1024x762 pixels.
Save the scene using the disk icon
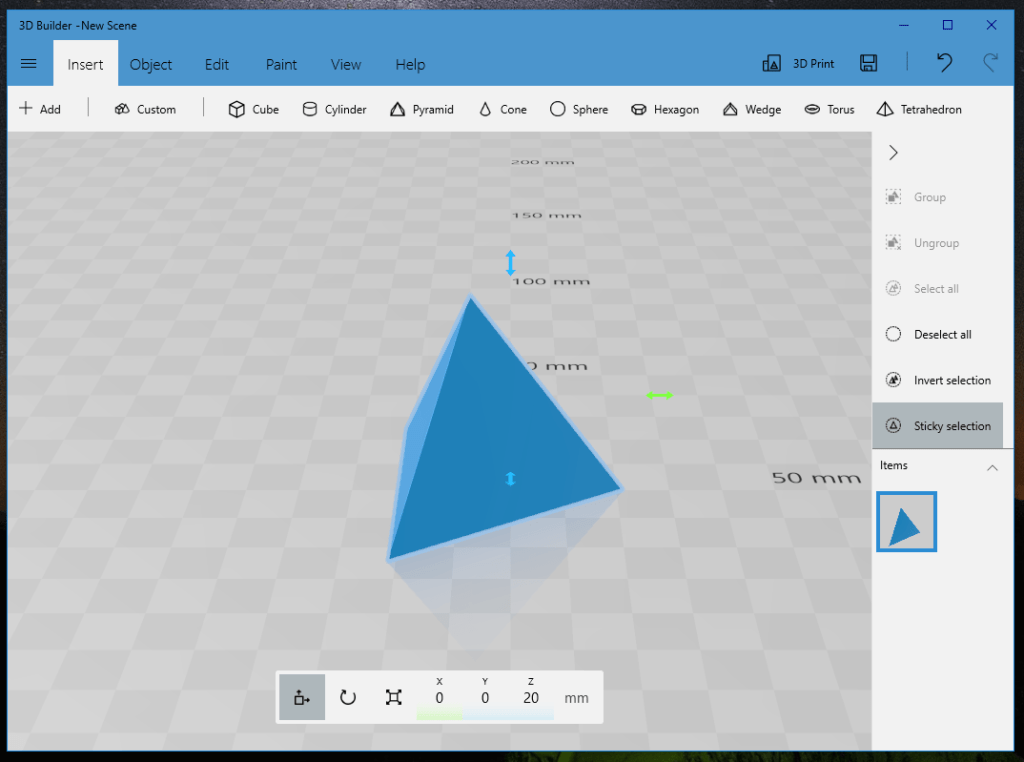pyautogui.click(x=868, y=63)
